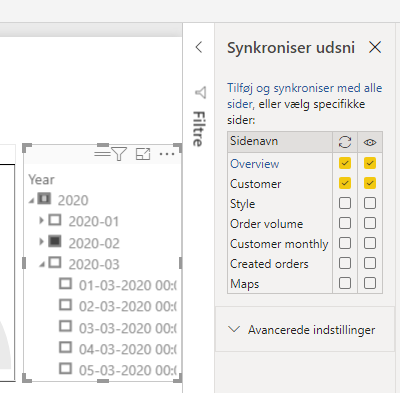Screen dimensions: 400x393
Task: Check the 04-03-2020 date box
Action: point(65,347)
